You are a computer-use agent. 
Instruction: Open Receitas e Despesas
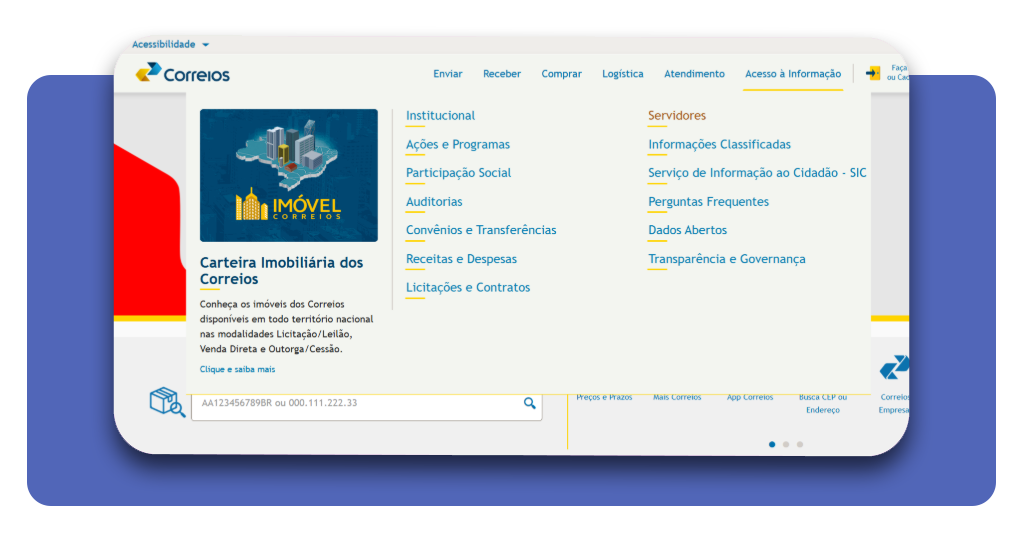(461, 259)
